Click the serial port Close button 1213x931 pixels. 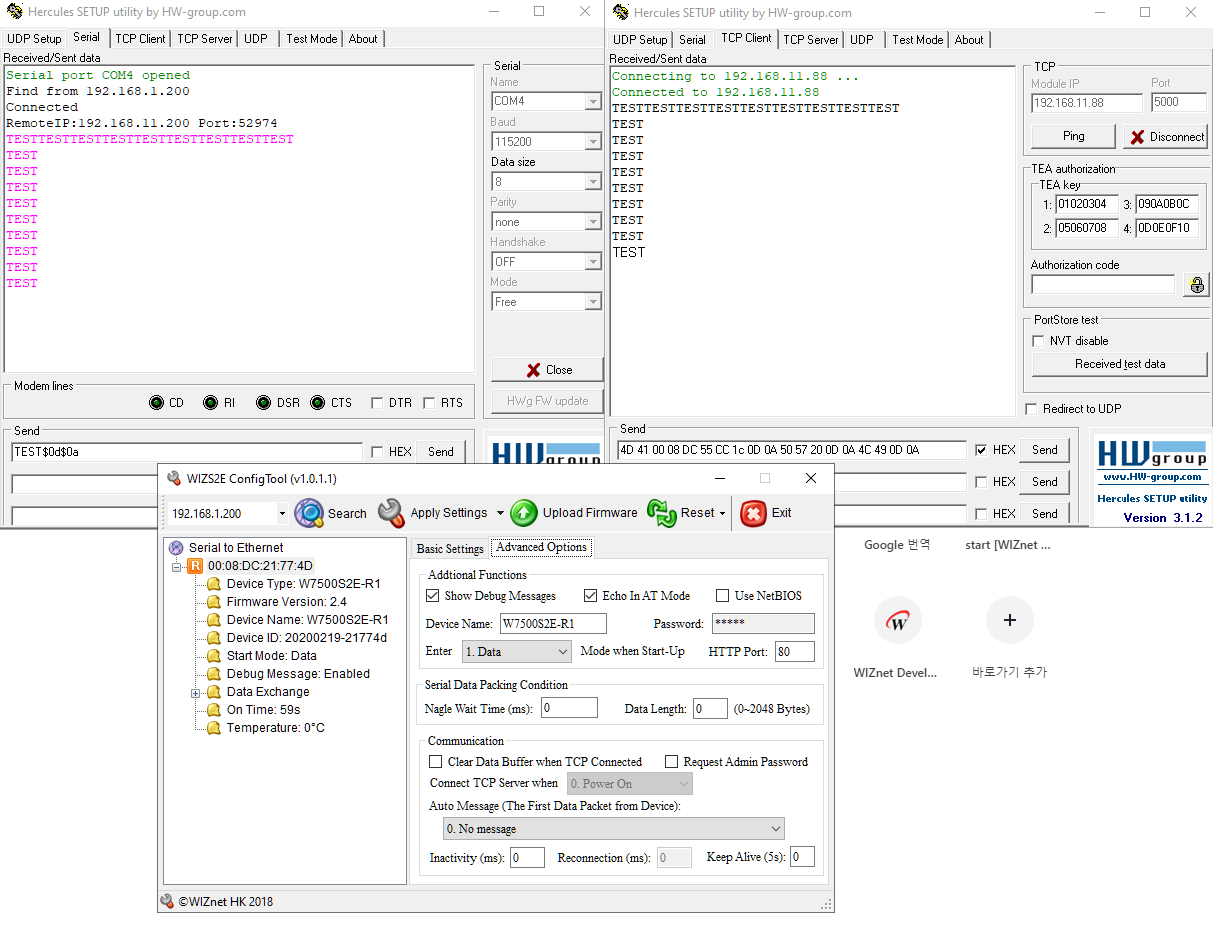coord(547,370)
